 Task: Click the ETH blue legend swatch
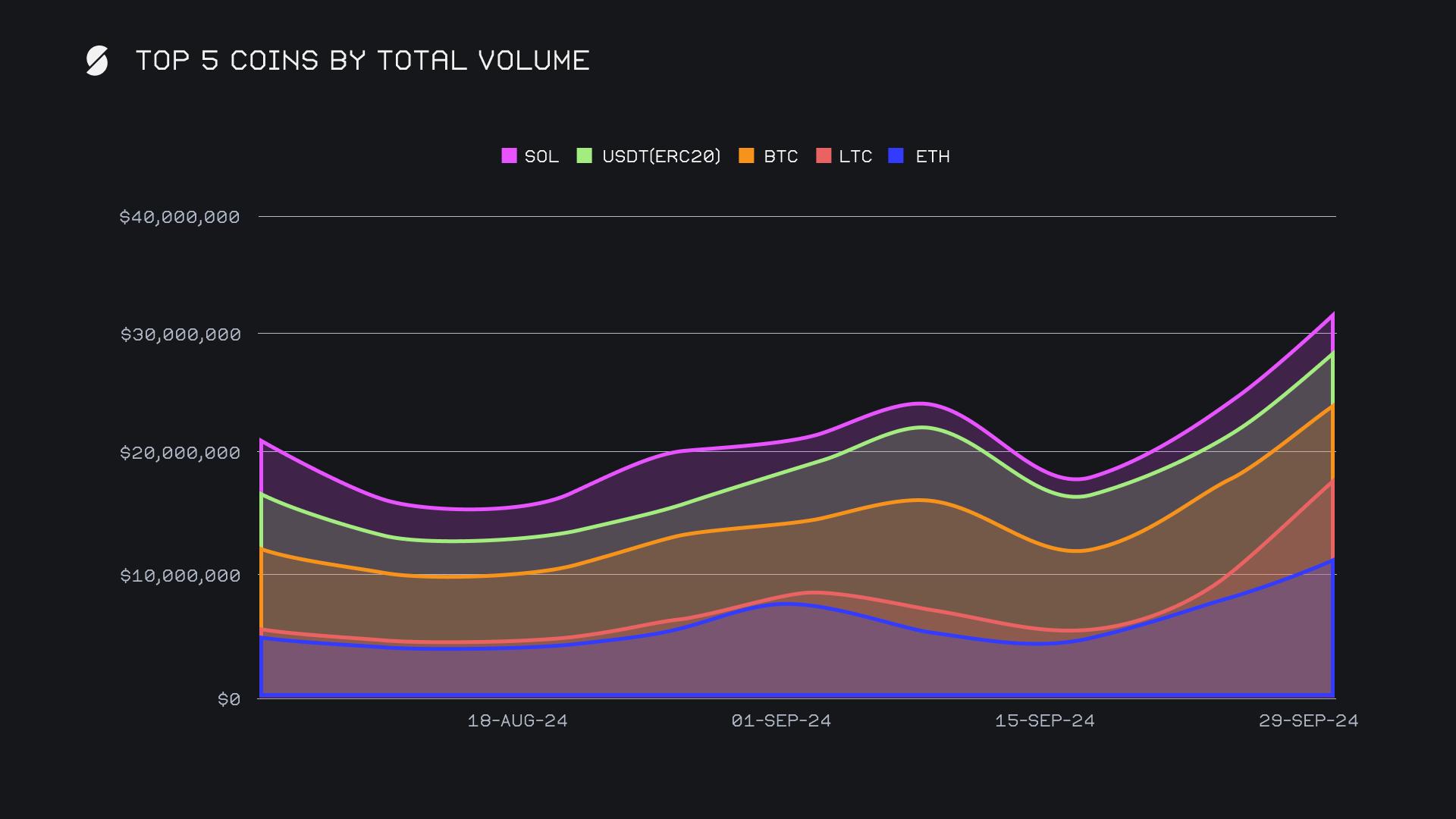896,156
